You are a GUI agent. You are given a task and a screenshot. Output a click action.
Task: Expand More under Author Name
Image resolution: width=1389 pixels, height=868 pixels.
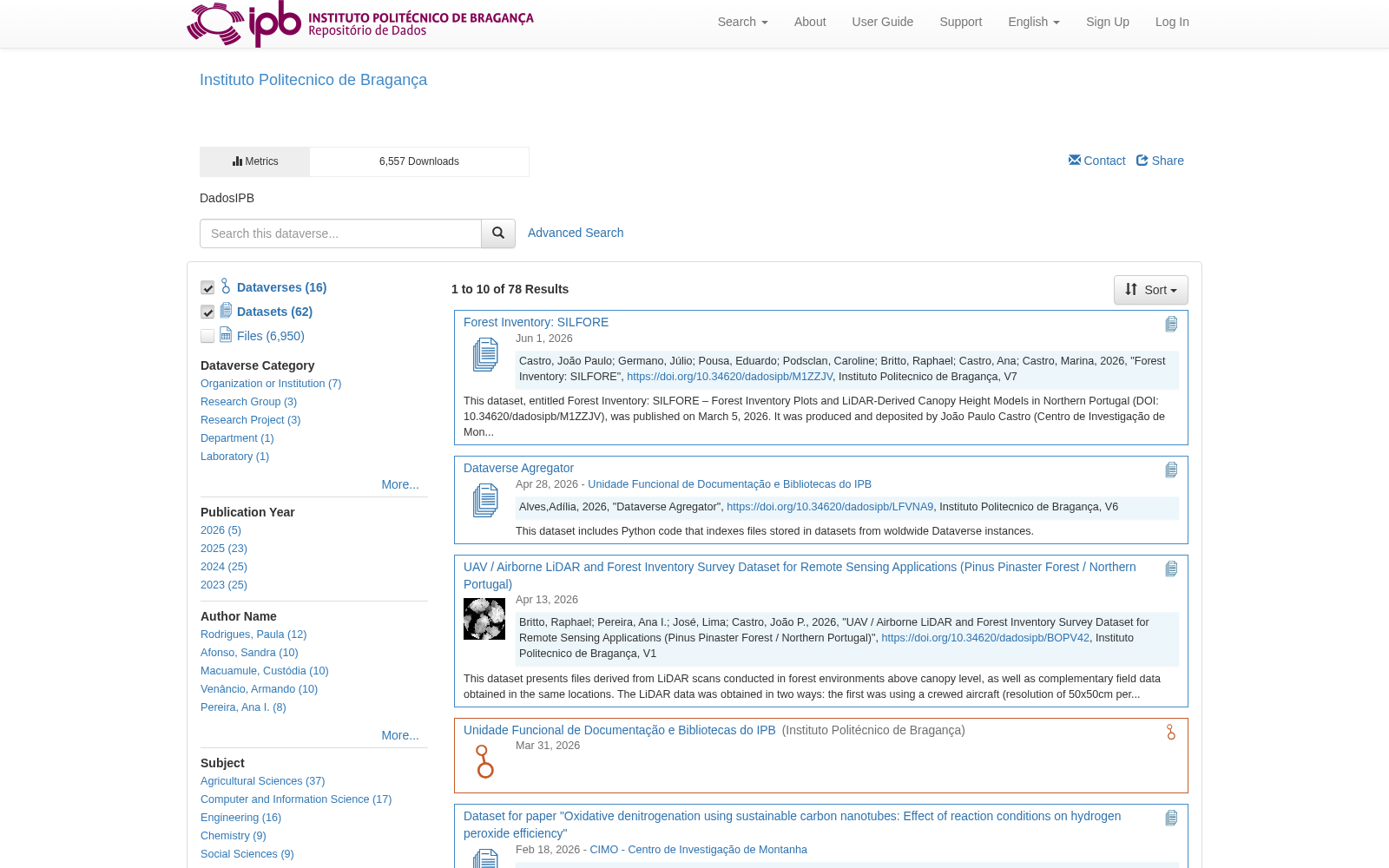pyautogui.click(x=400, y=735)
